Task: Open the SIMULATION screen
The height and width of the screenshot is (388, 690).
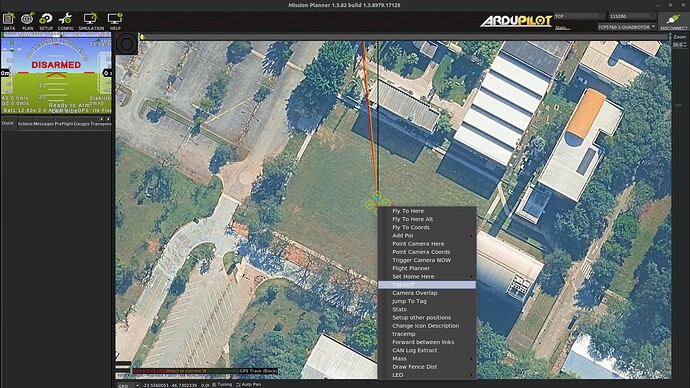Action: click(91, 21)
